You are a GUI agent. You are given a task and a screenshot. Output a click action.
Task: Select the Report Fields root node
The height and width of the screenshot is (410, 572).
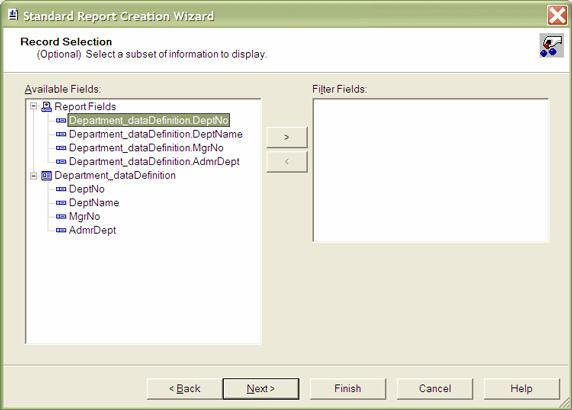coord(85,107)
